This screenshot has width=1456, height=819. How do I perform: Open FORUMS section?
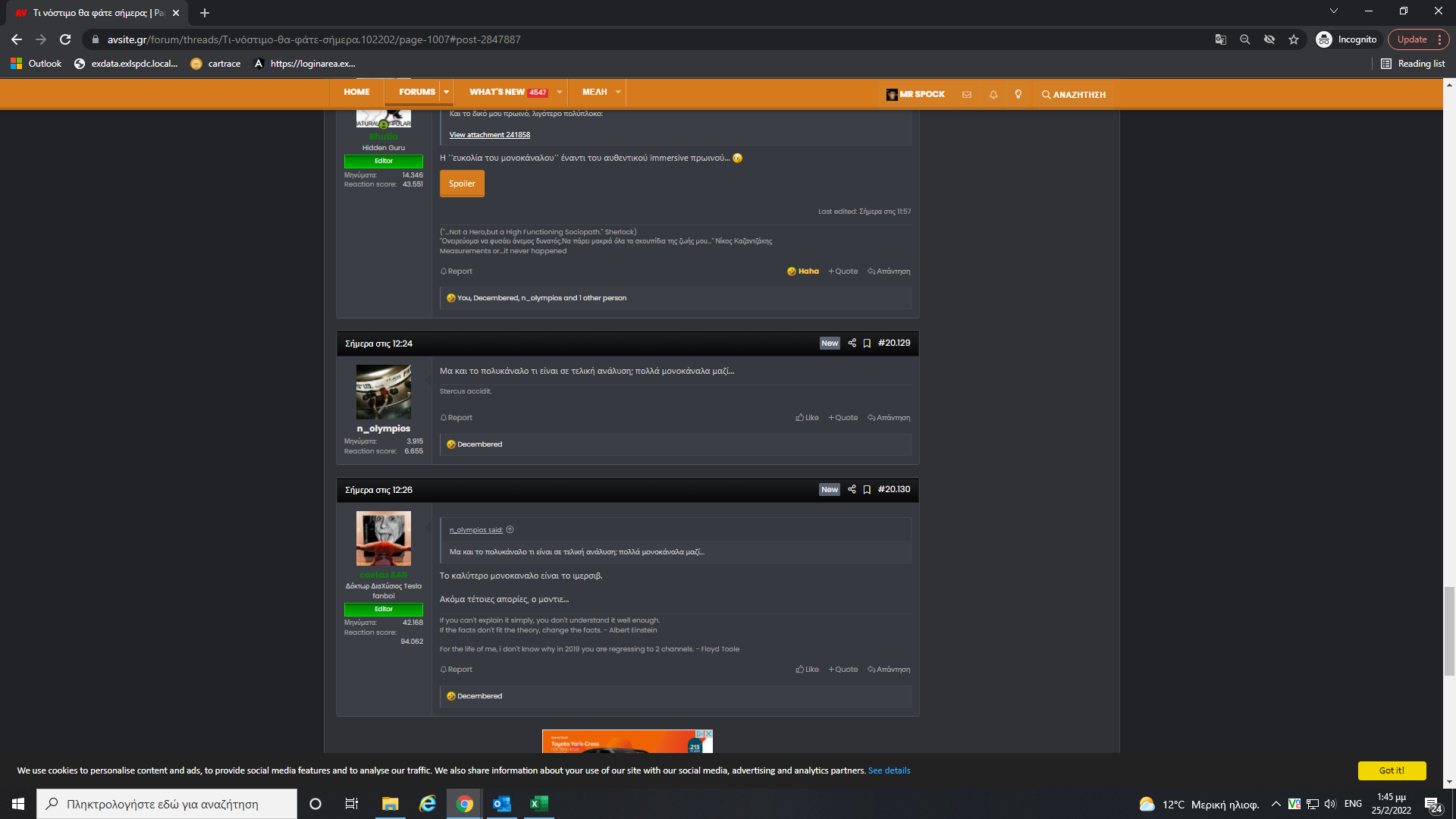pos(417,92)
